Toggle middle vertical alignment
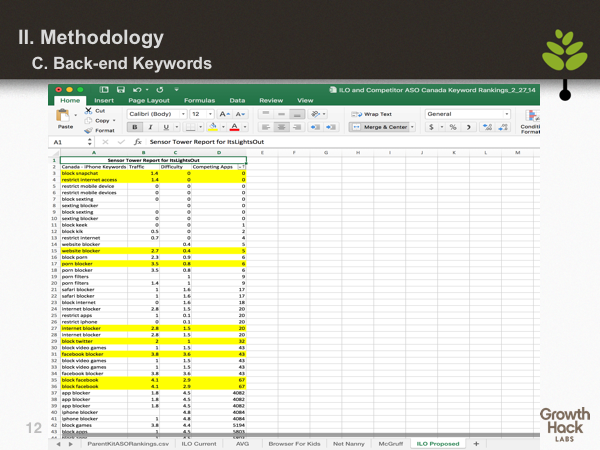600x450 pixels. coord(281,114)
